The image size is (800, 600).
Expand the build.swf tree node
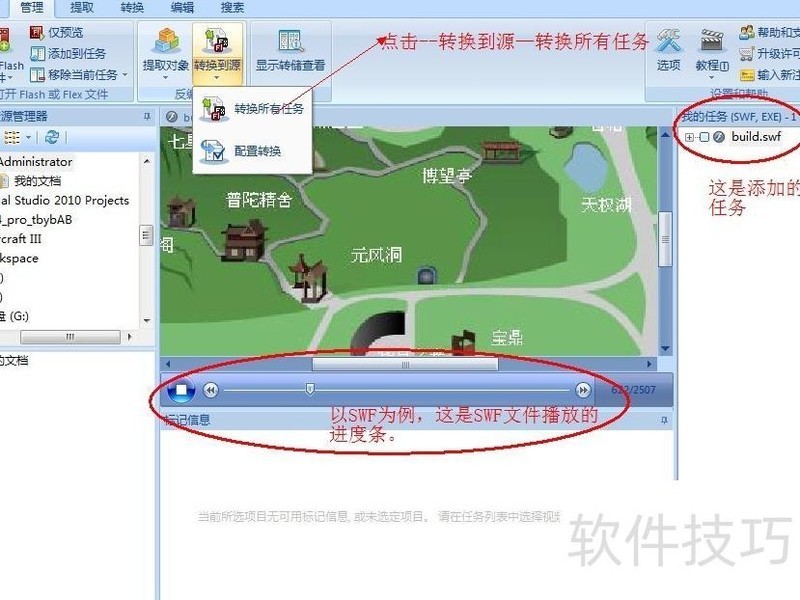click(x=690, y=136)
